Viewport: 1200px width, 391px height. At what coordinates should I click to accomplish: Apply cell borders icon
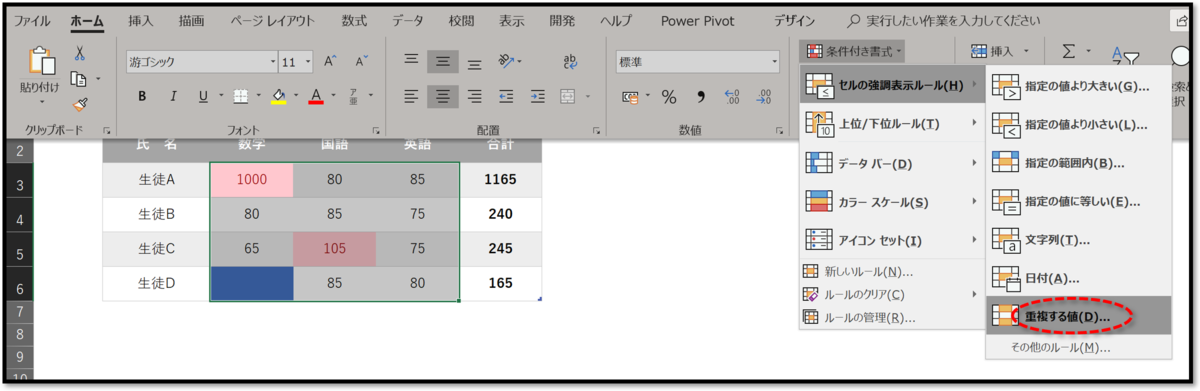pos(240,97)
